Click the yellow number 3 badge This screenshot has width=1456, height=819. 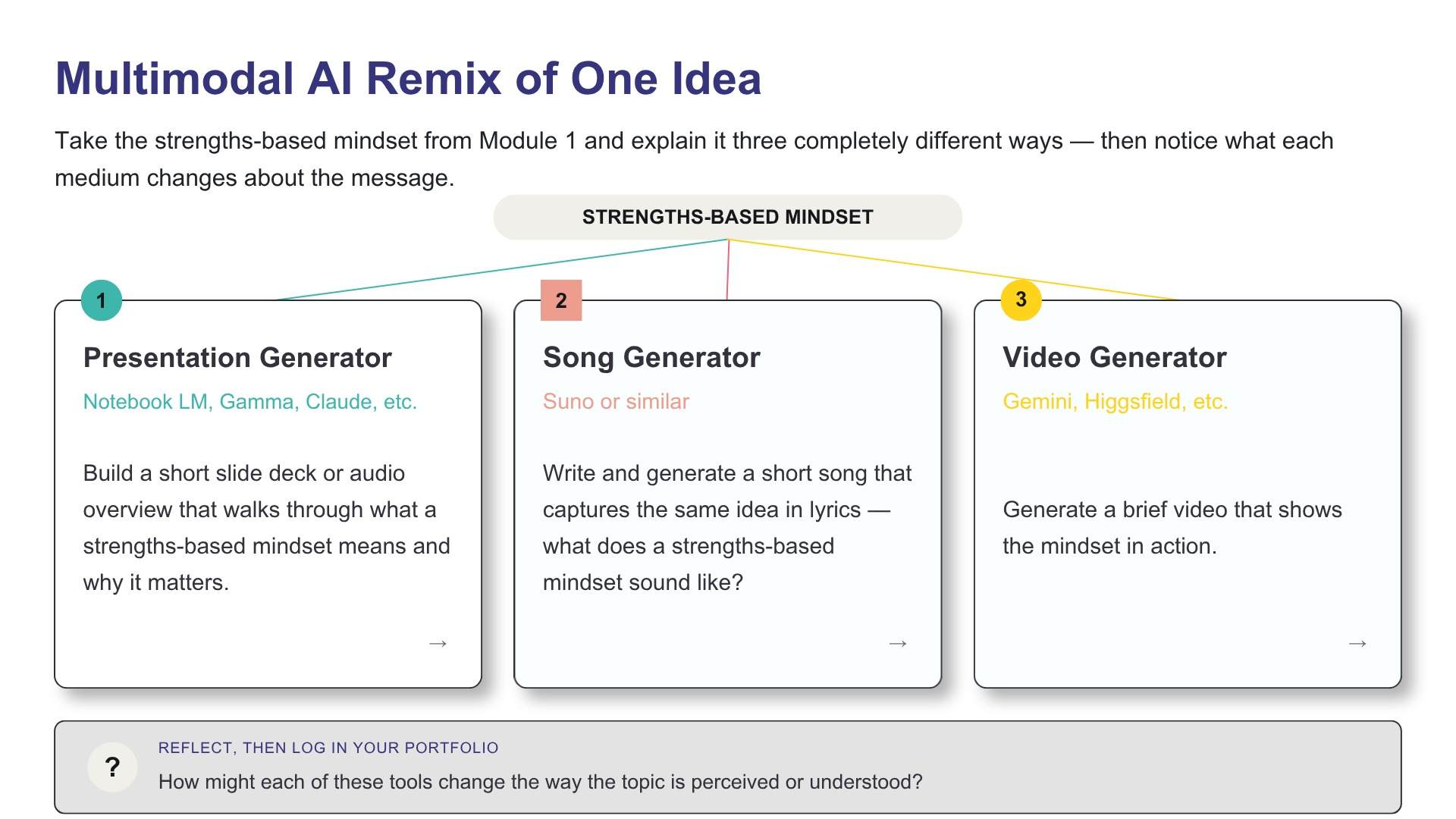[1021, 300]
